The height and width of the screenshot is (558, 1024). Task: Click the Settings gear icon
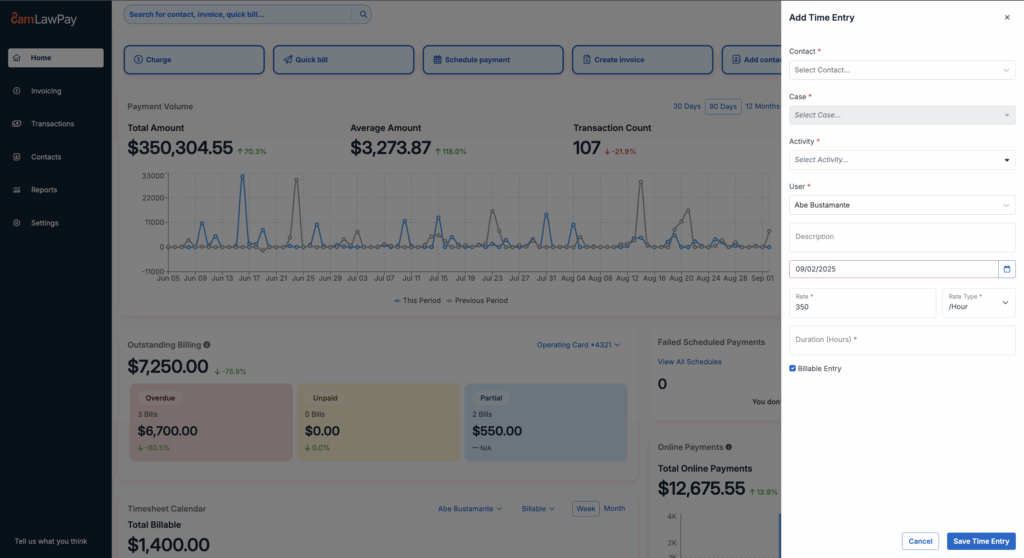(x=17, y=223)
